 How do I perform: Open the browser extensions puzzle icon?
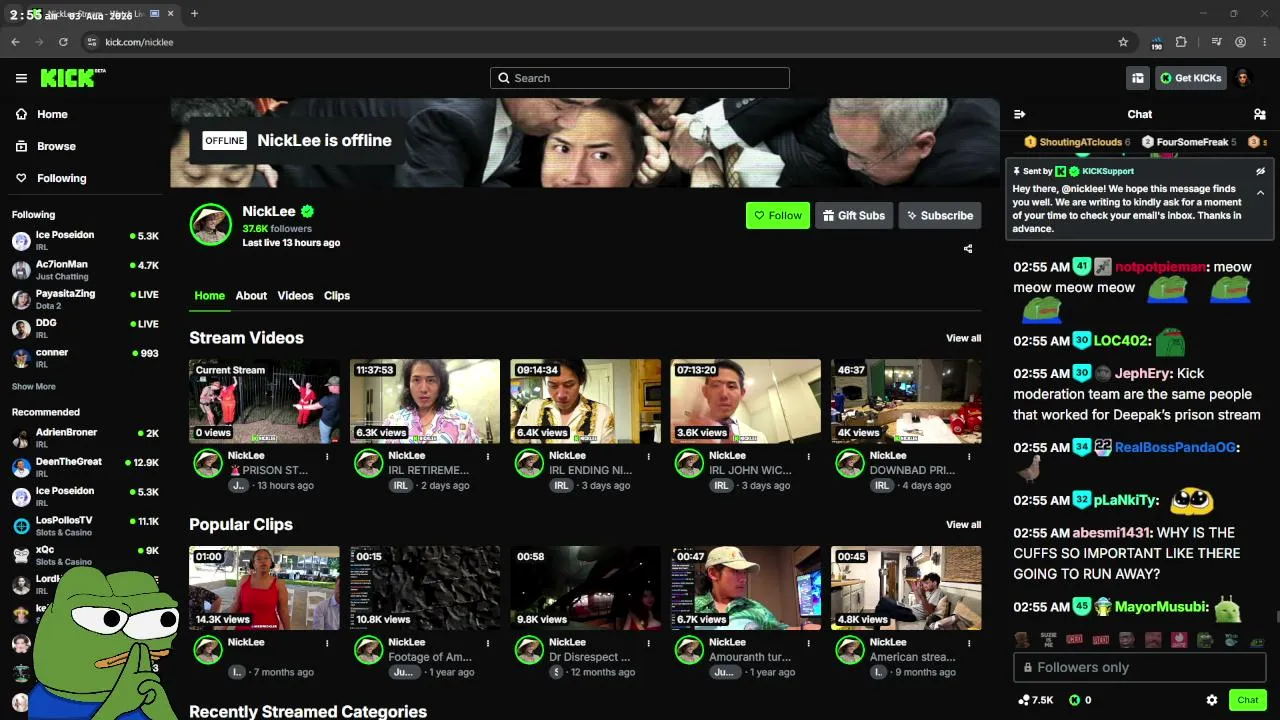click(1181, 42)
